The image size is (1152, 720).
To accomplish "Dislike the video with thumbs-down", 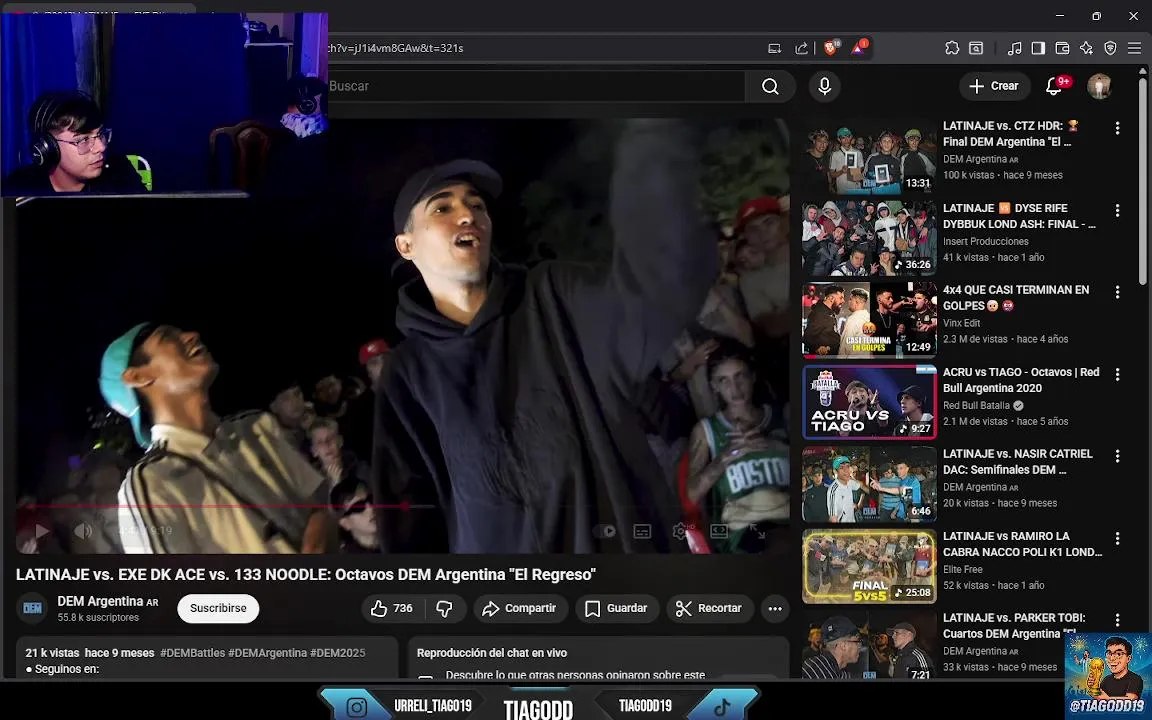I will 444,608.
